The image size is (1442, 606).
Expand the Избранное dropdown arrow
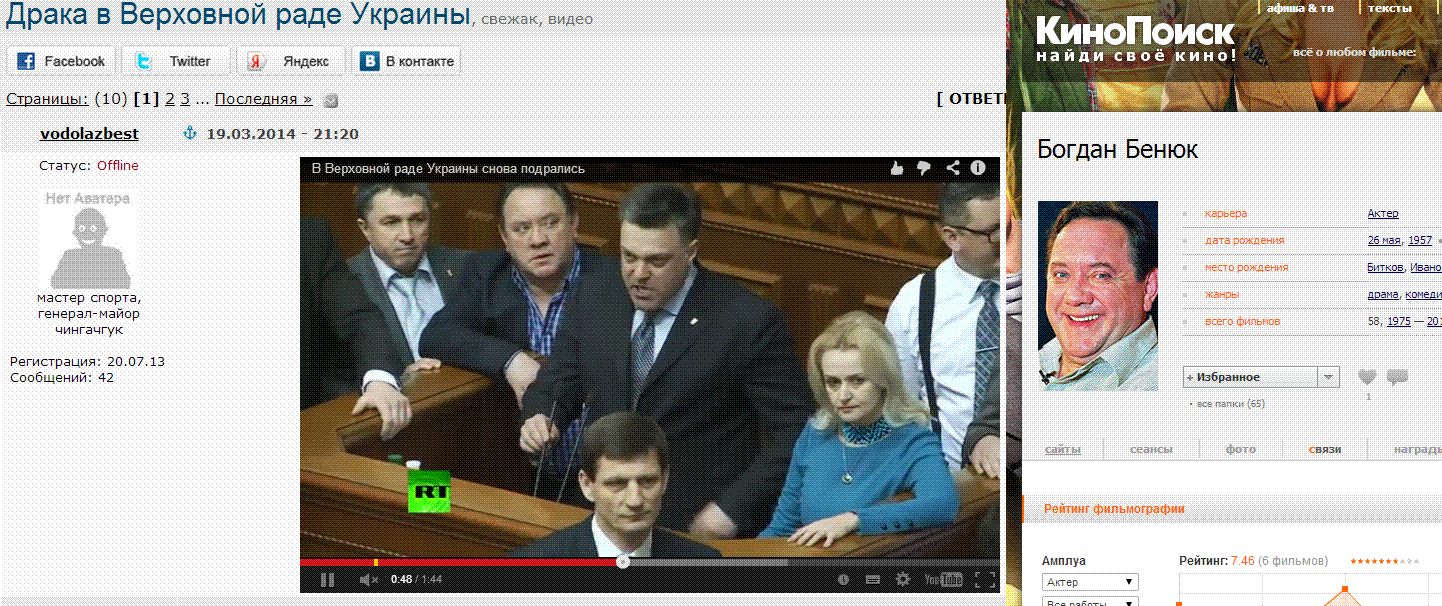[1328, 377]
